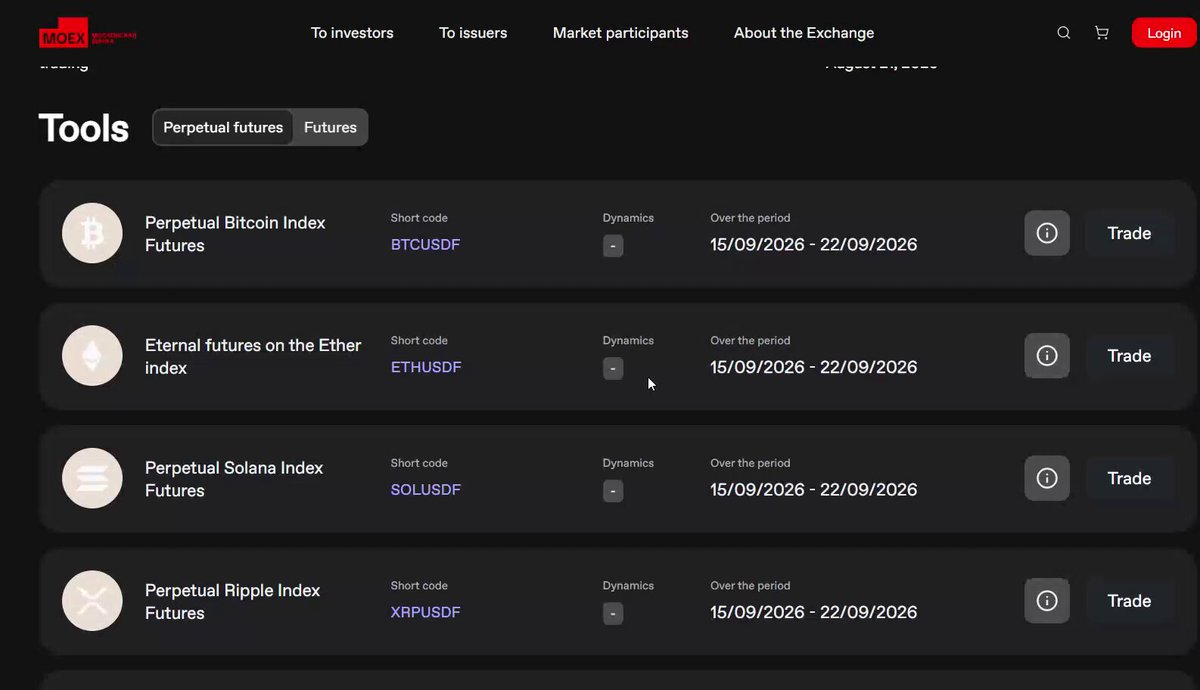Show info for Perpetual Bitcoin Index Futures

(1047, 233)
